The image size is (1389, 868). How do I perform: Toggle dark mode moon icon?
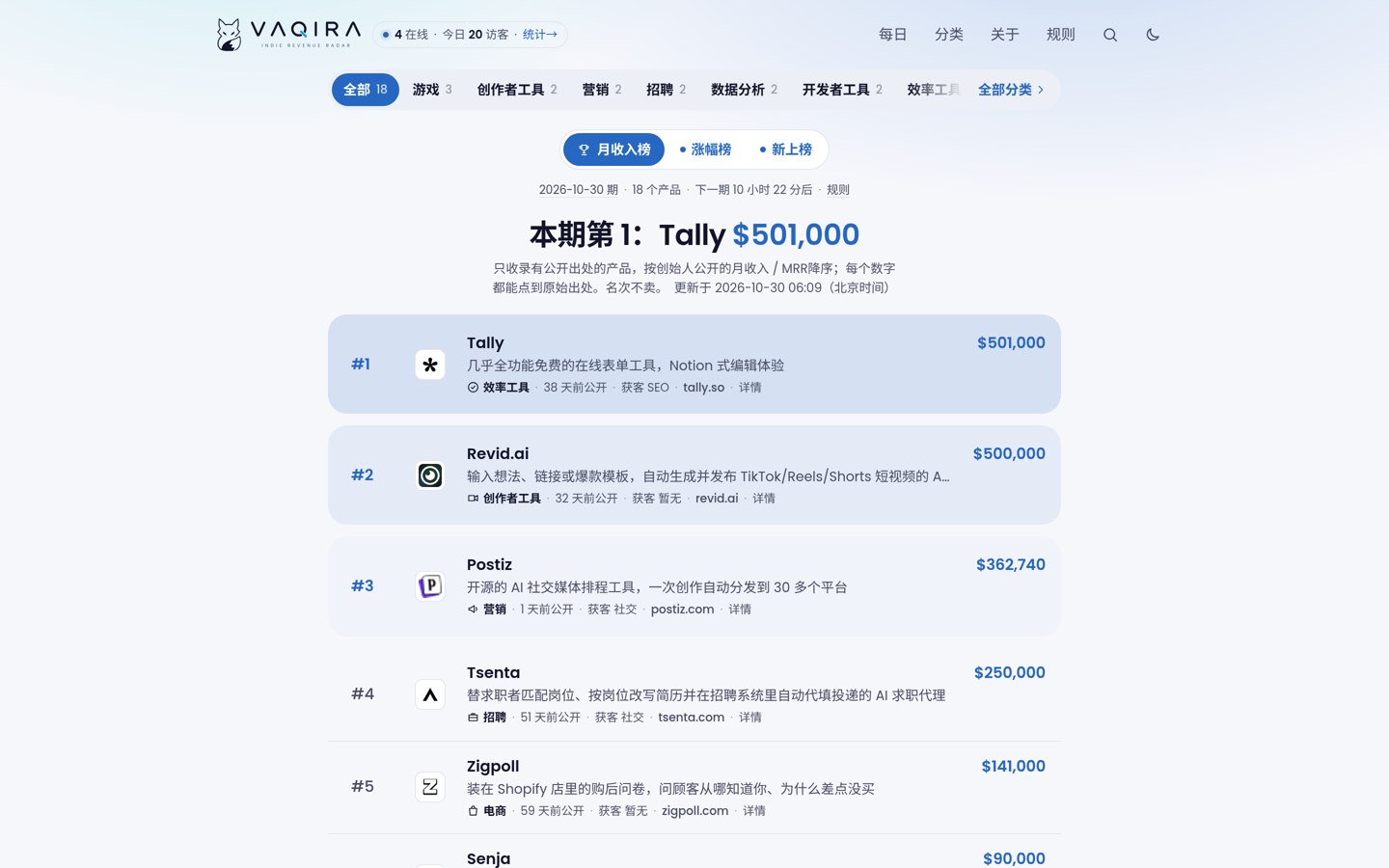pyautogui.click(x=1153, y=35)
